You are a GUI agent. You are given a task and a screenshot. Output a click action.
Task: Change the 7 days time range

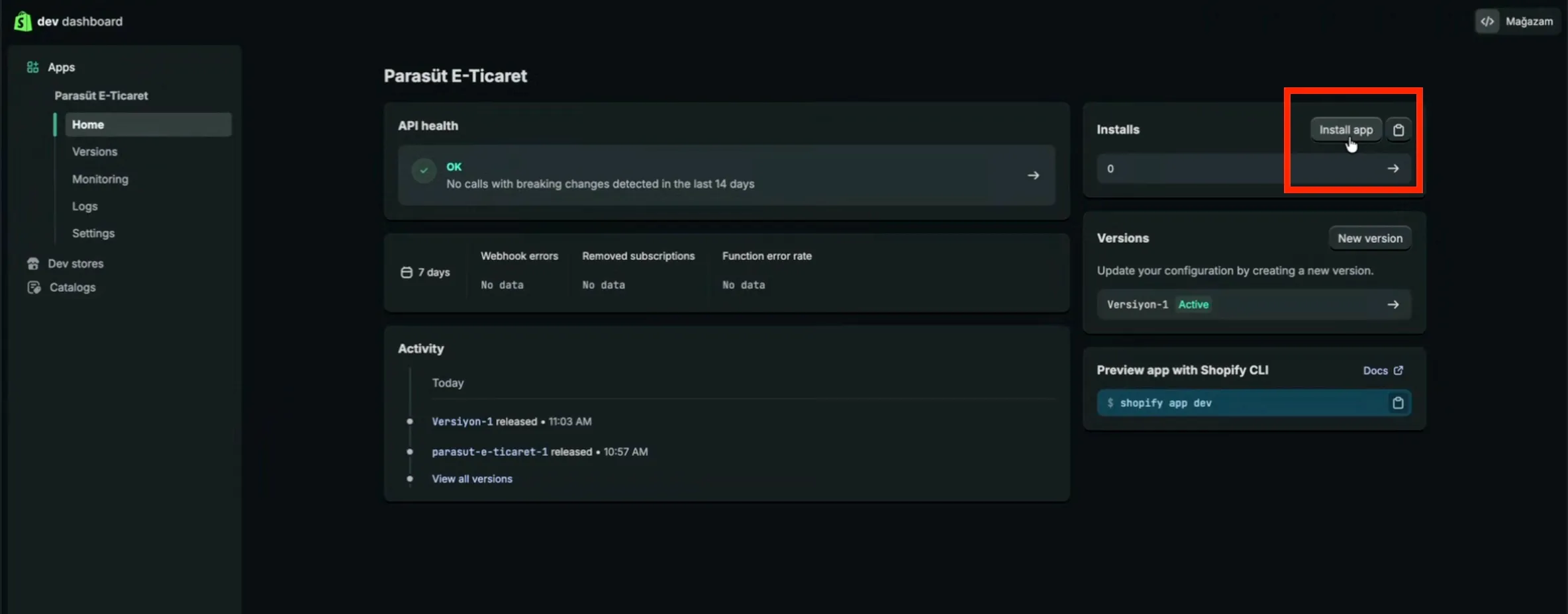pos(425,273)
